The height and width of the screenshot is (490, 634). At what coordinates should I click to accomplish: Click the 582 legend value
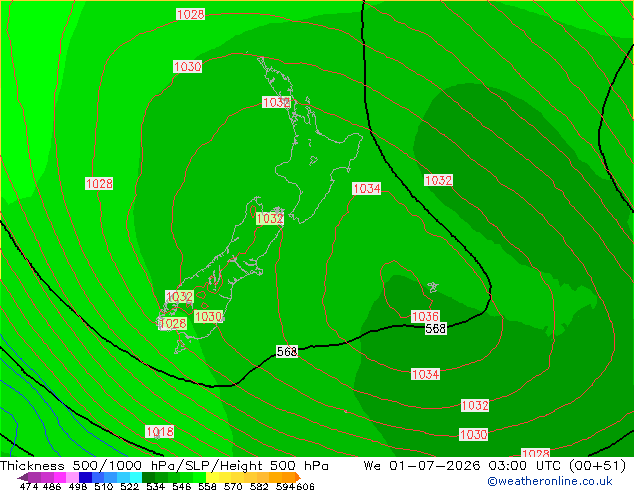(x=259, y=486)
